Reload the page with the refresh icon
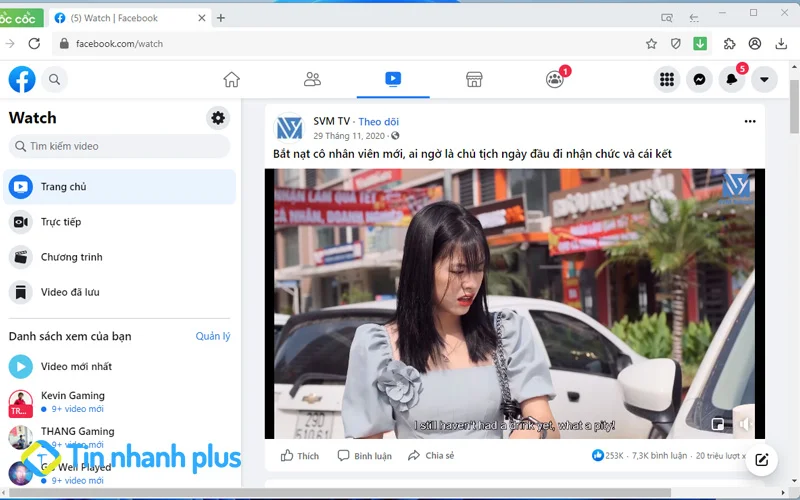This screenshot has width=800, height=500. click(34, 43)
